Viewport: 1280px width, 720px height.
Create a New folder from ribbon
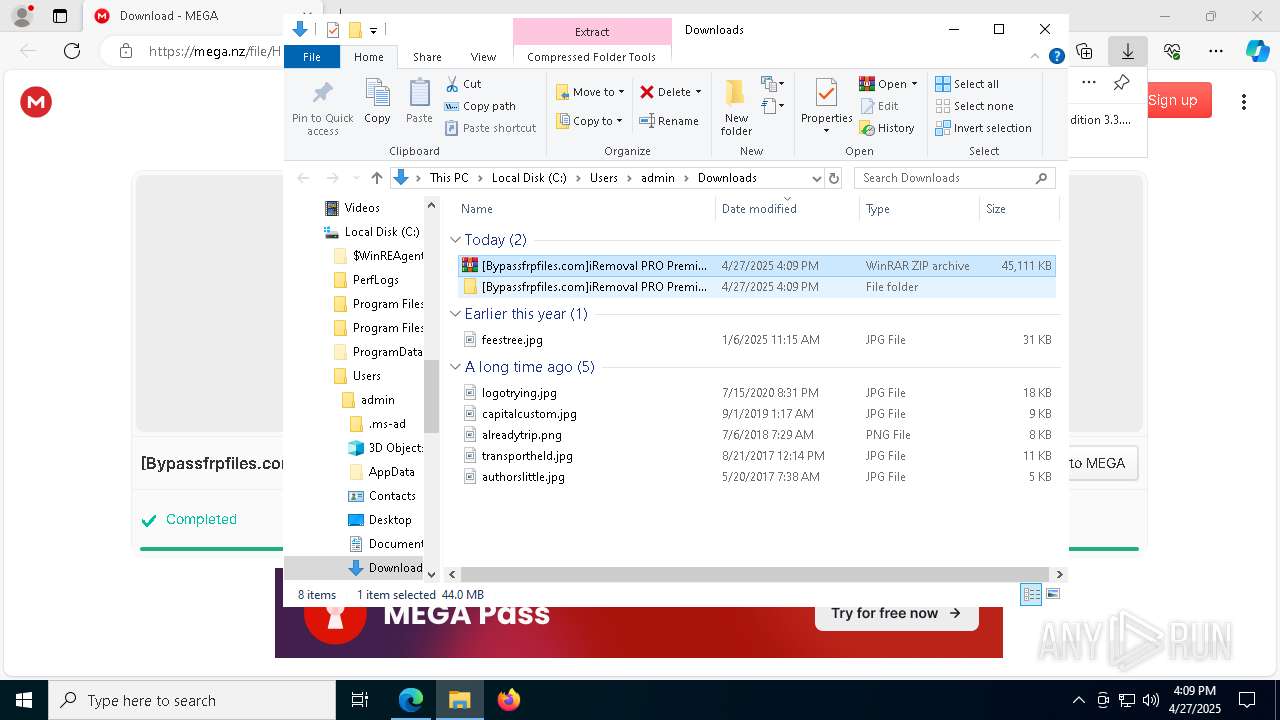736,107
